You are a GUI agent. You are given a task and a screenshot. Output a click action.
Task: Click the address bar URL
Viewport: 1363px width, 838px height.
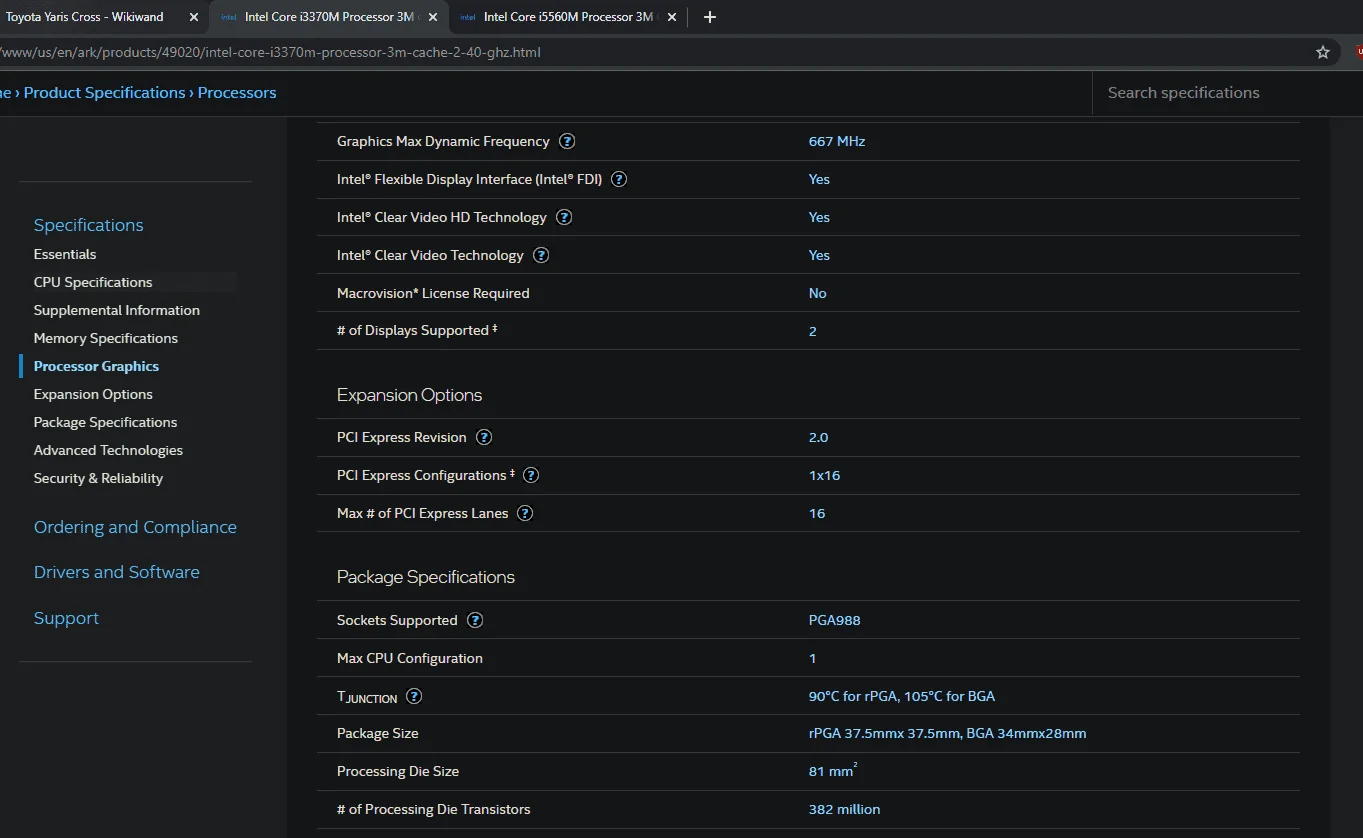(271, 52)
